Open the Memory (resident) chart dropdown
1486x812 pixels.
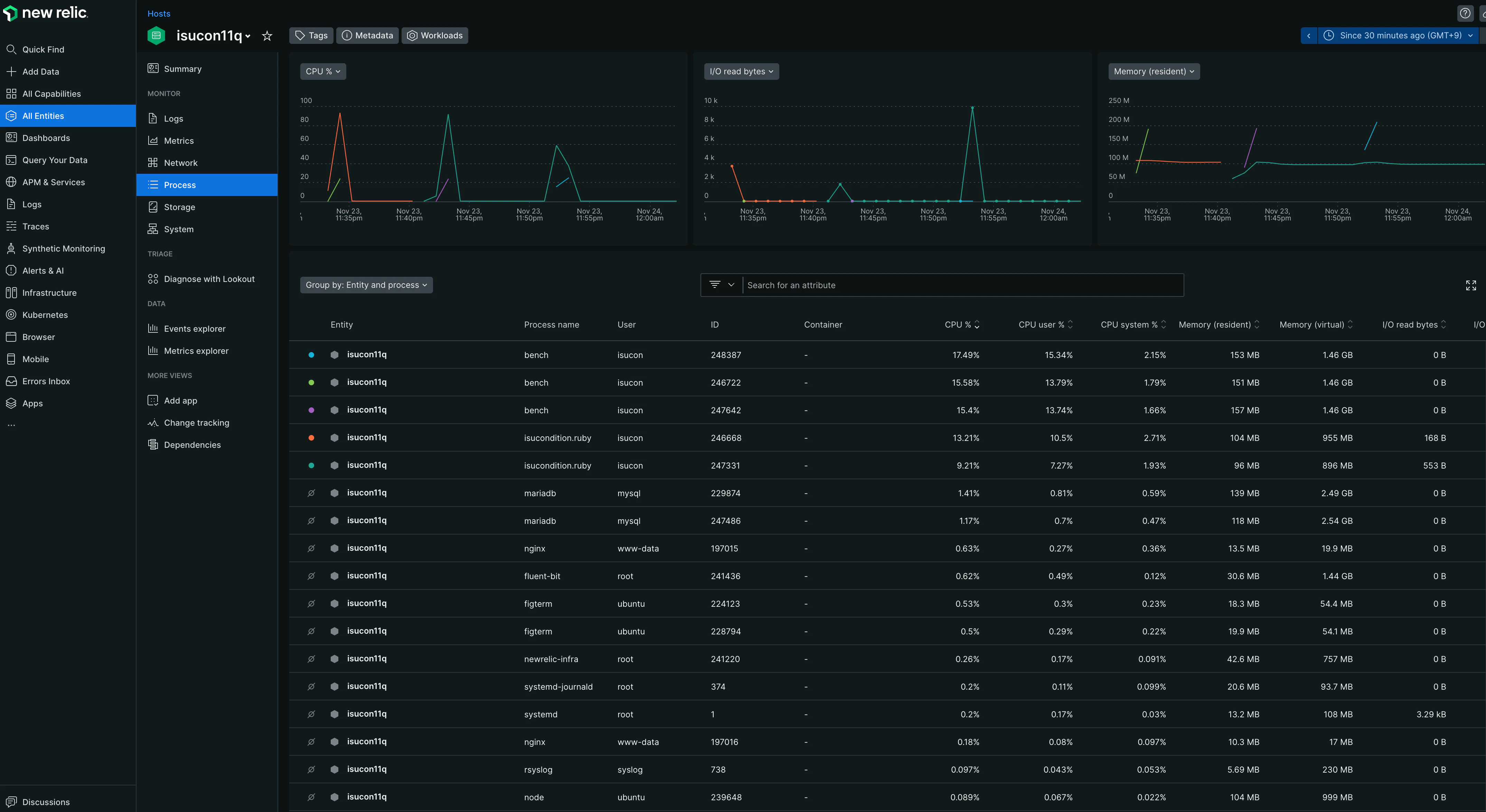click(1154, 72)
